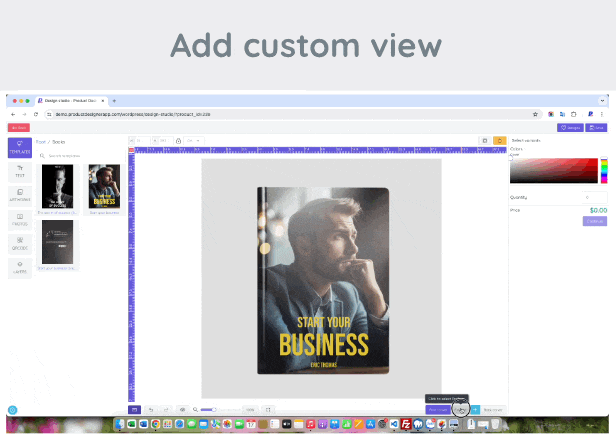Open the Templates panel in sidebar
Image resolution: width=616 pixels, height=438 pixels.
20,147
